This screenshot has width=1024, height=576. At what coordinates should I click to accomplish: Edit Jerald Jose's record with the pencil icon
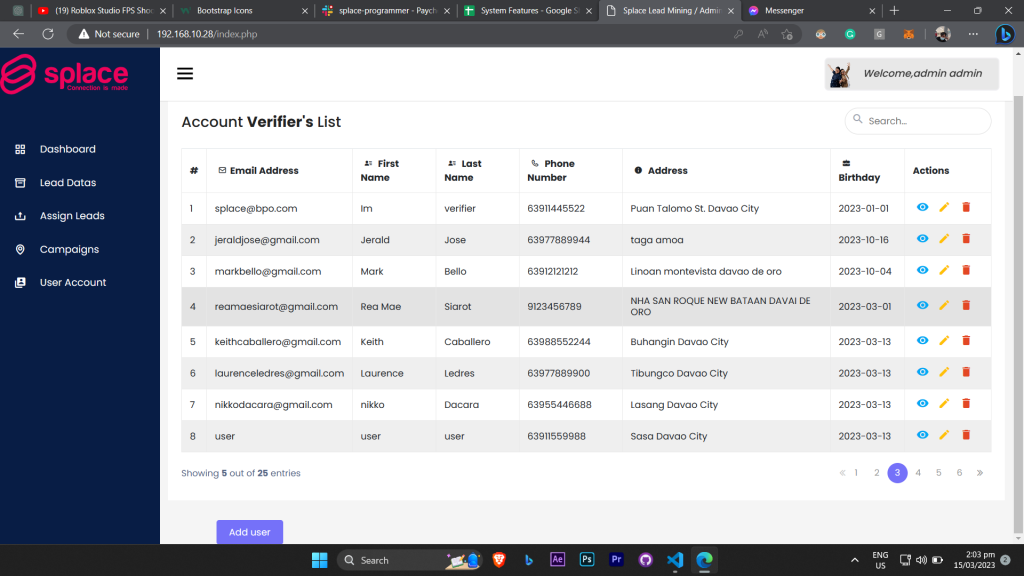[943, 239]
